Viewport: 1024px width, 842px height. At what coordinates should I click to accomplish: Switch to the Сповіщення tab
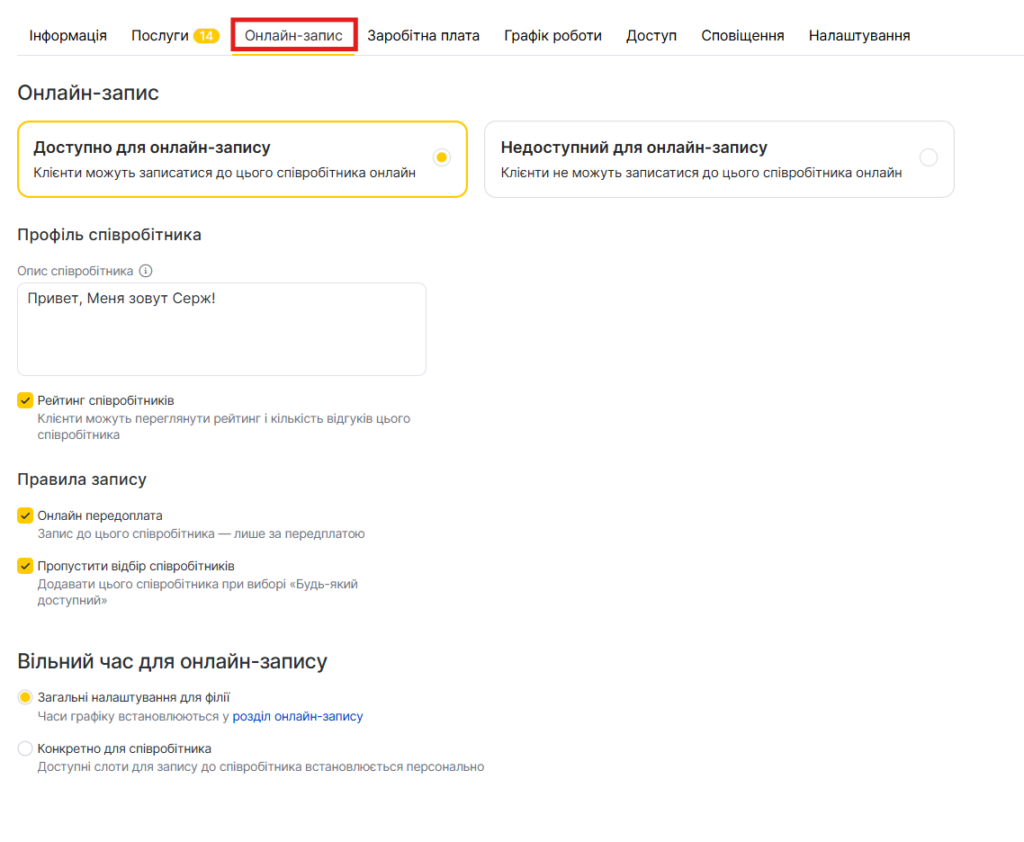coord(742,36)
